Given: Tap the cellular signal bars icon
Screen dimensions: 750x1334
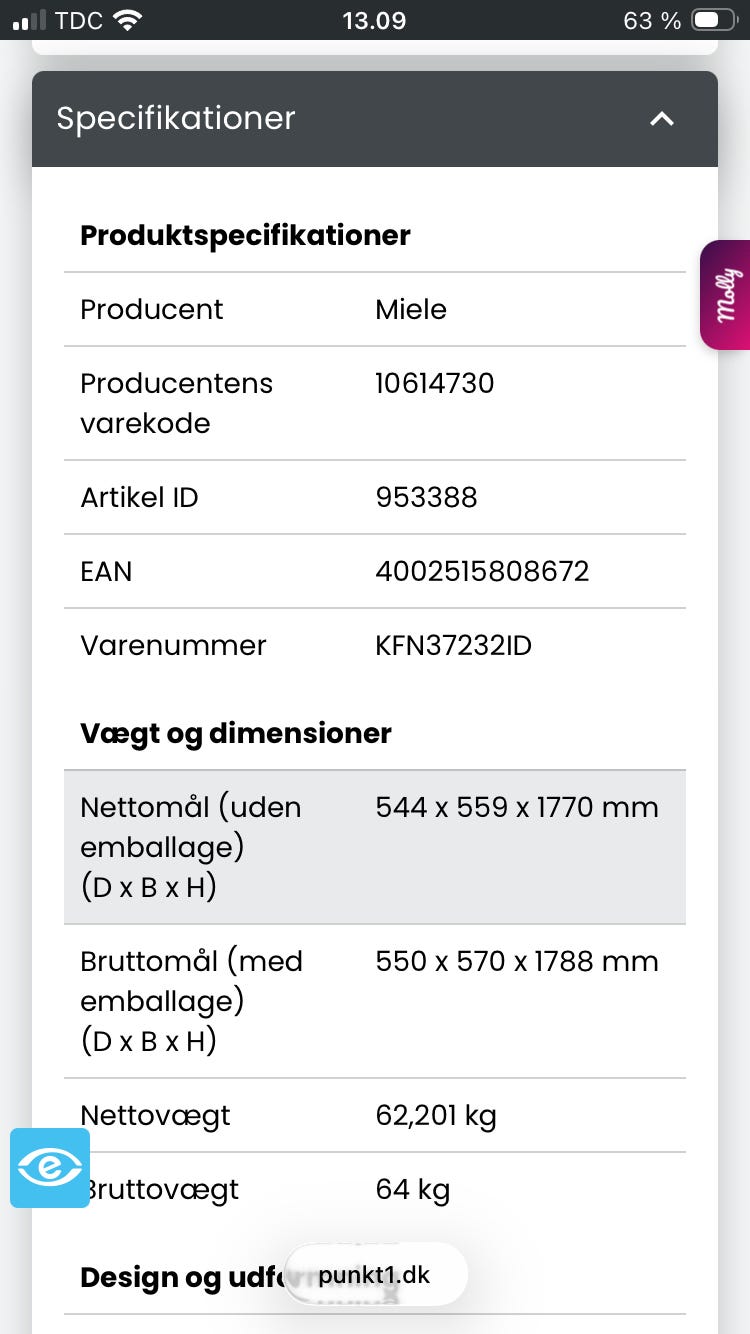Looking at the screenshot, I should pyautogui.click(x=30, y=20).
